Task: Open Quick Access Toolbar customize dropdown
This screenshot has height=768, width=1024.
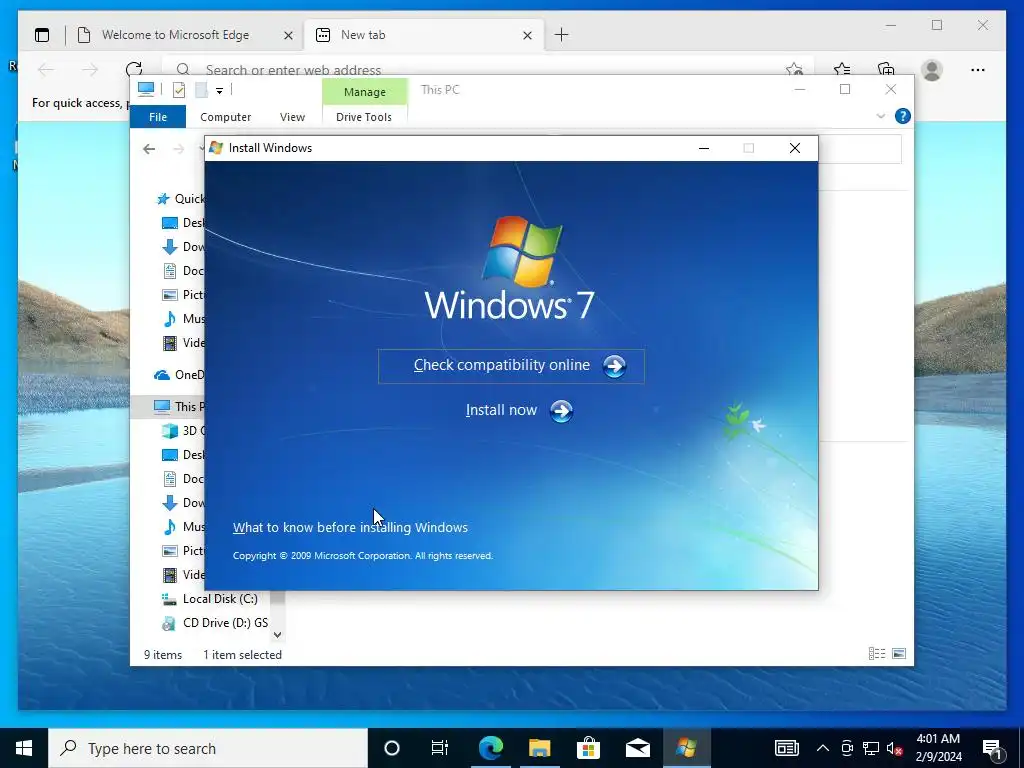Action: [219, 91]
